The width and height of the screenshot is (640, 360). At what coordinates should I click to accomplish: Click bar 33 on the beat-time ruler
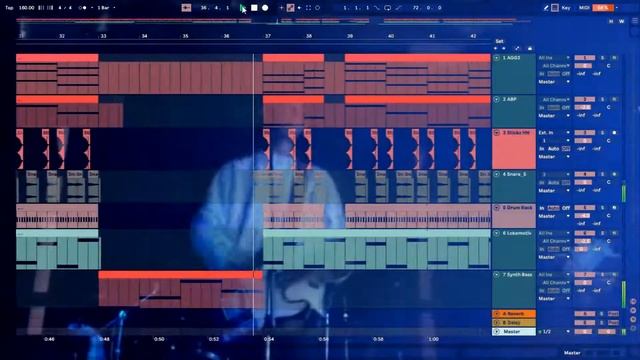pyautogui.click(x=103, y=36)
